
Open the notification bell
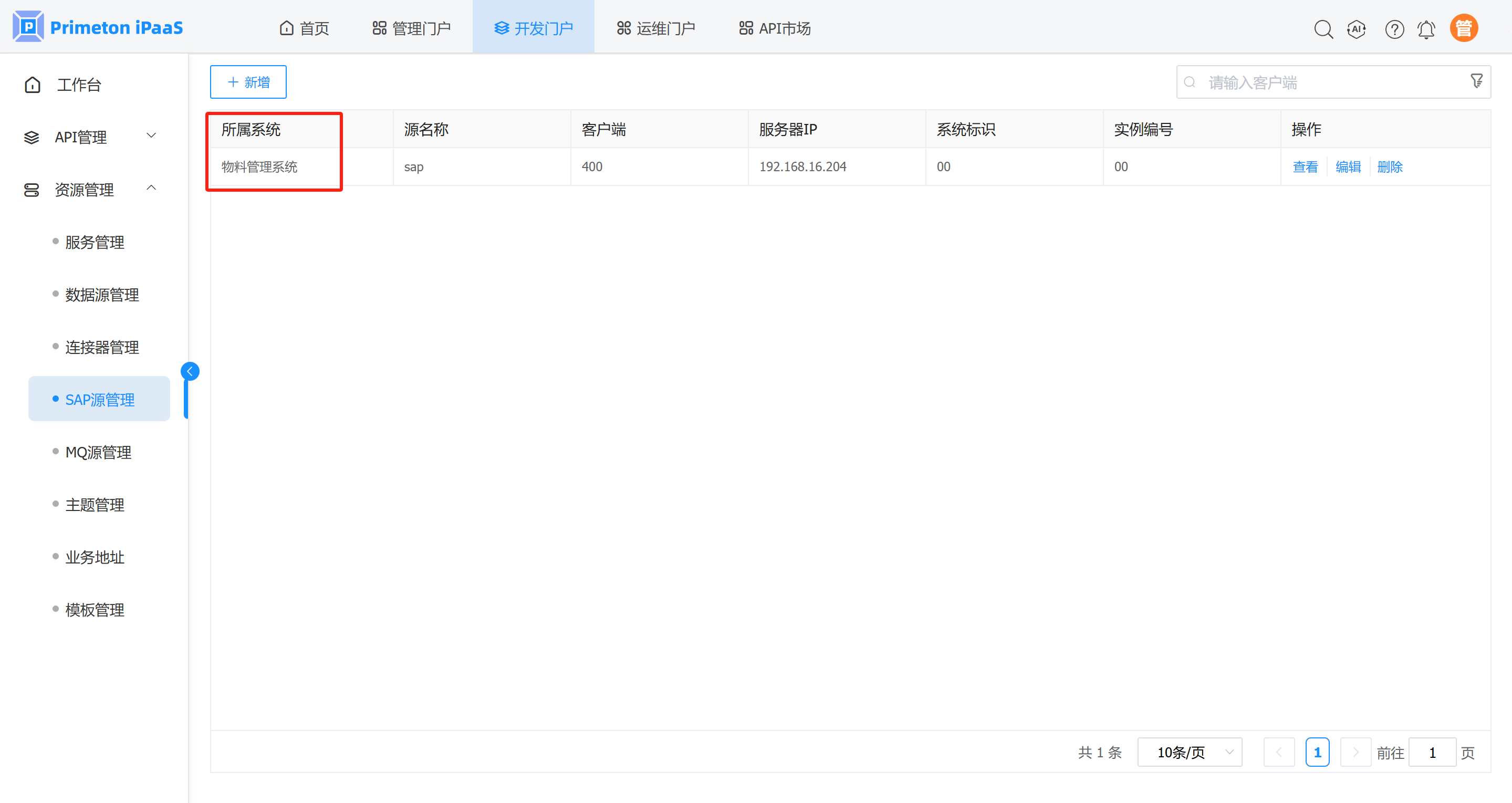coord(1426,29)
